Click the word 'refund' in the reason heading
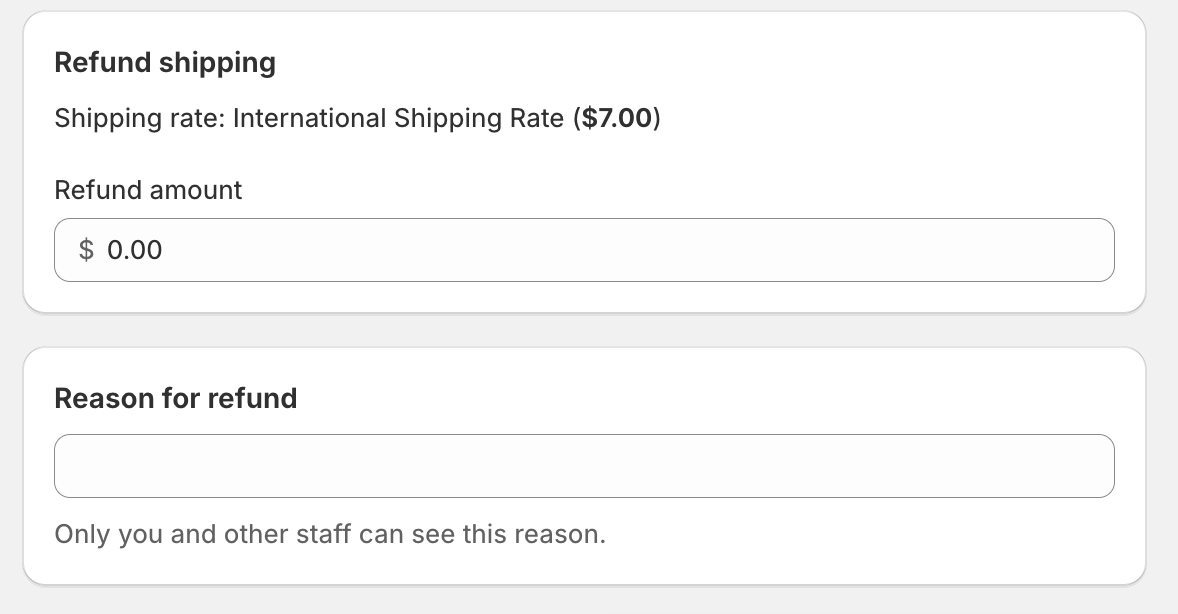1178x614 pixels. pyautogui.click(x=252, y=399)
